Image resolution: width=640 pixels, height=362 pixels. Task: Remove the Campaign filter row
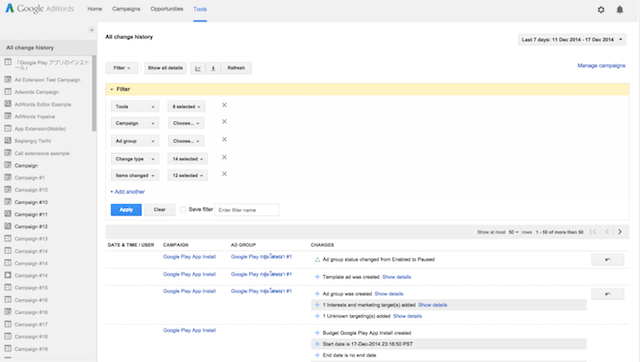[x=224, y=122]
